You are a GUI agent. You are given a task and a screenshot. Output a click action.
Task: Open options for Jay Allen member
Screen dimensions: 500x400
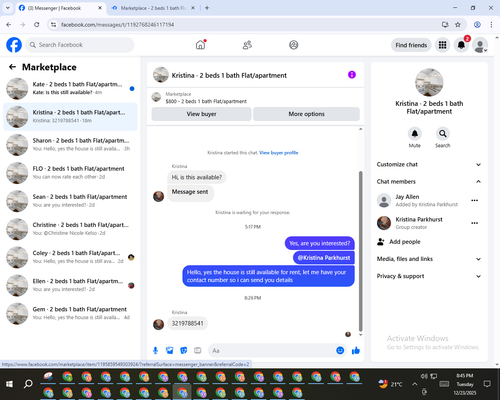475,200
